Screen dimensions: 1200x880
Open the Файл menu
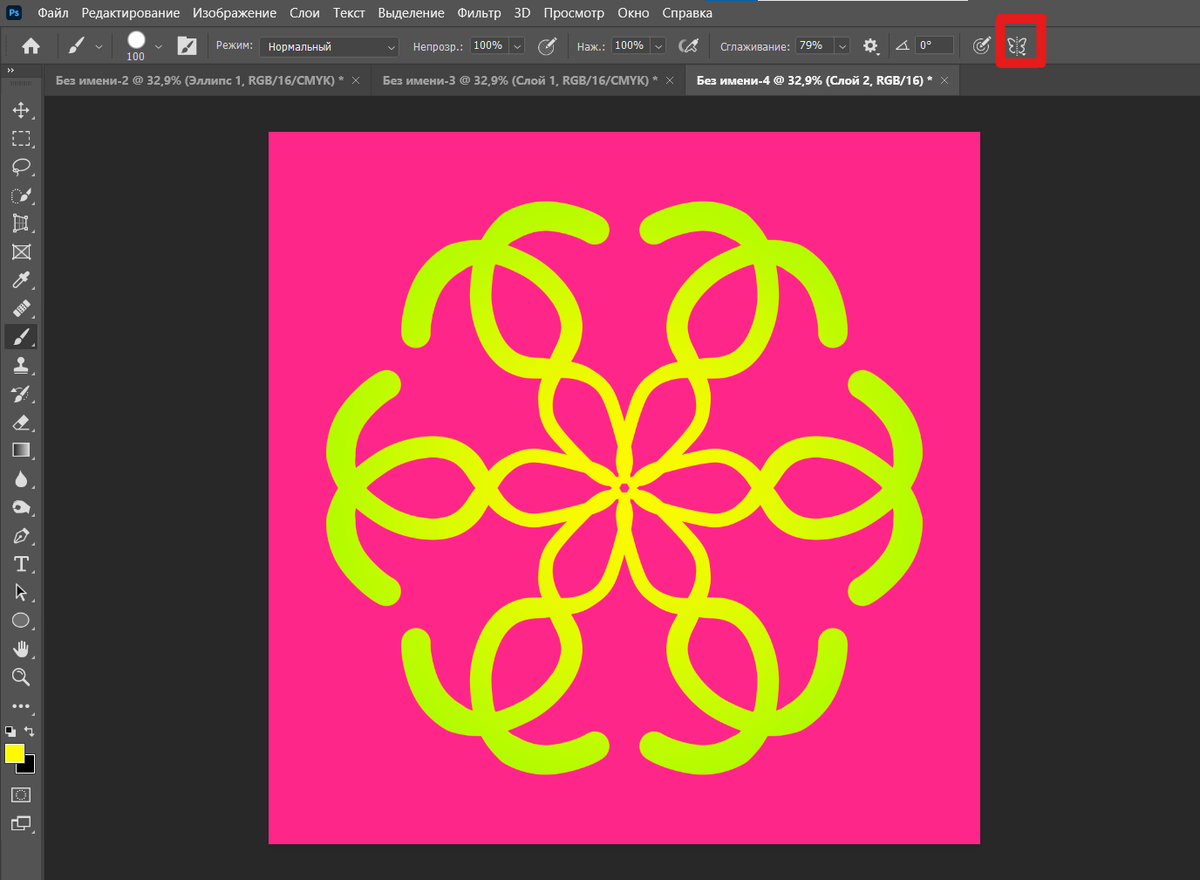click(x=53, y=13)
